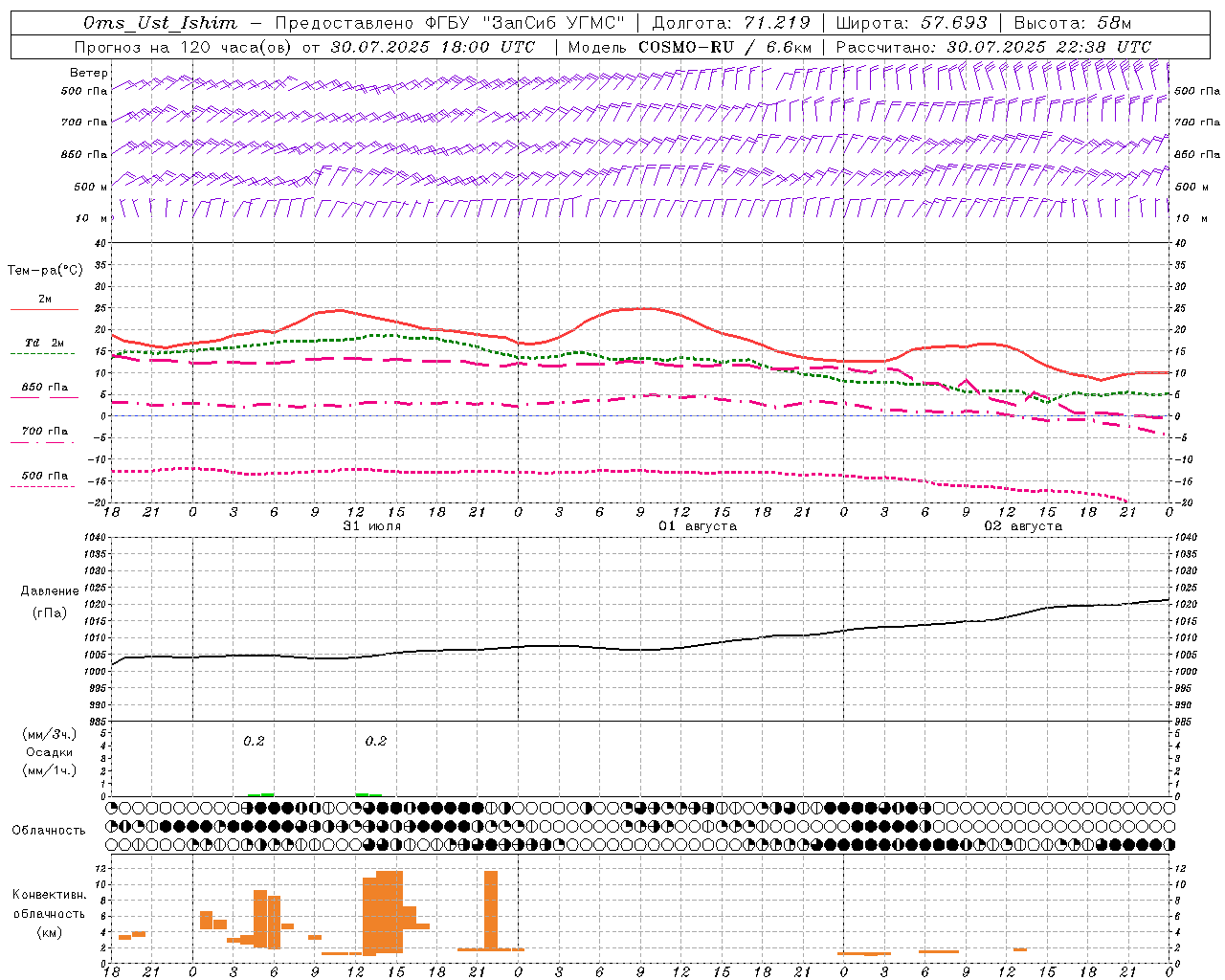Click the "(мм/3ч.)" precipitation unit label
Screen dimensions: 1225x980
(x=50, y=734)
